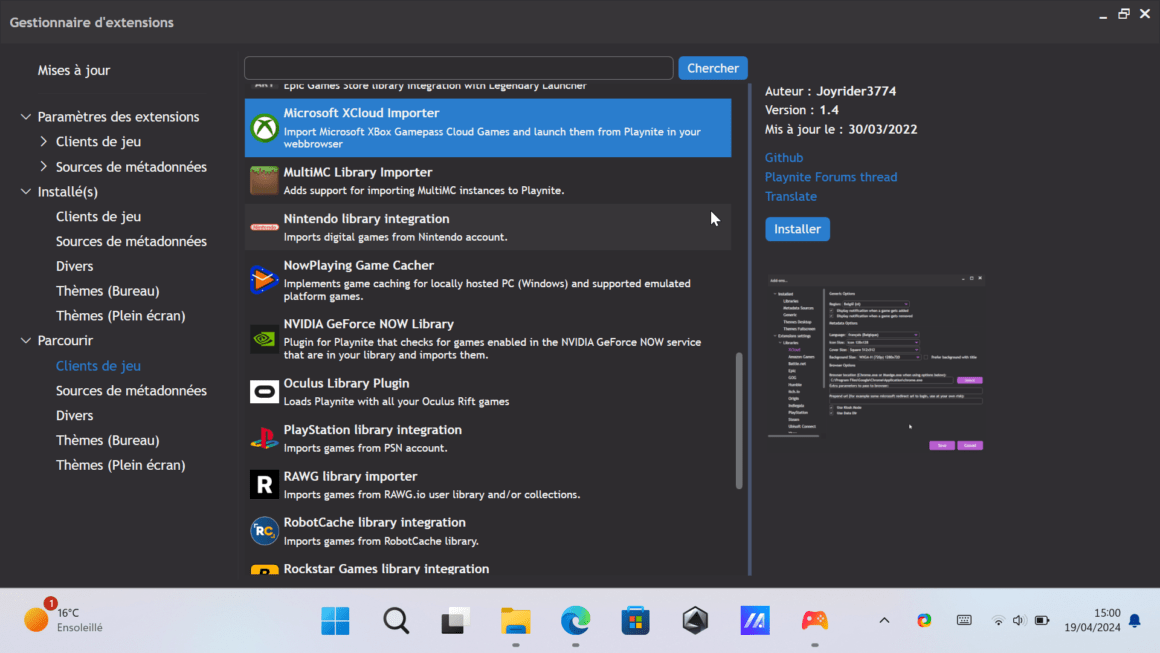1160x653 pixels.
Task: Click the RAWG letter R icon
Action: (264, 484)
